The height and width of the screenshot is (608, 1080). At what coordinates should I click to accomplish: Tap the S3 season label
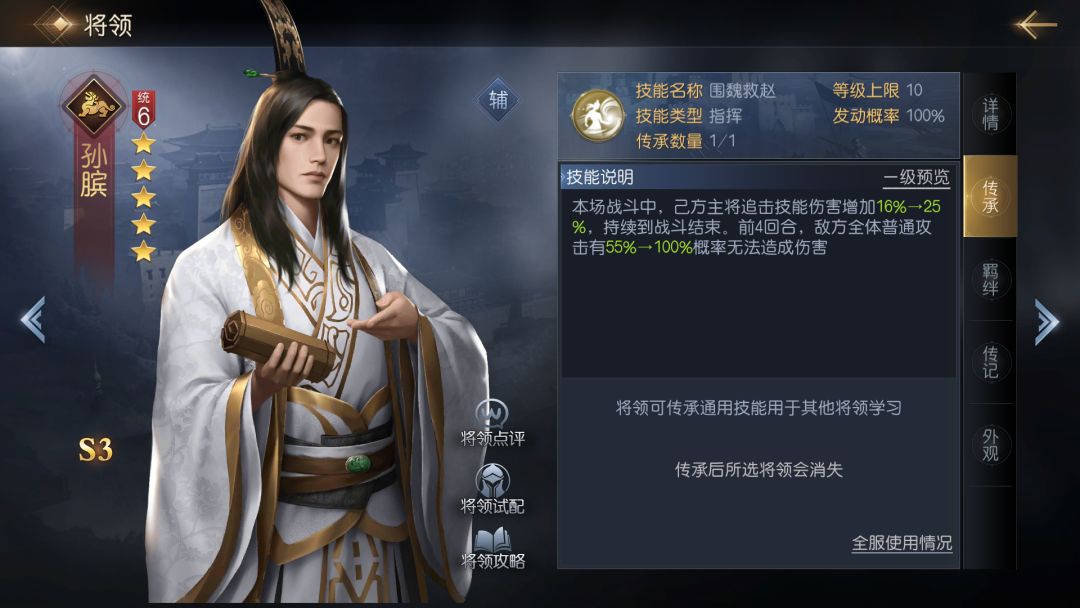(x=95, y=450)
